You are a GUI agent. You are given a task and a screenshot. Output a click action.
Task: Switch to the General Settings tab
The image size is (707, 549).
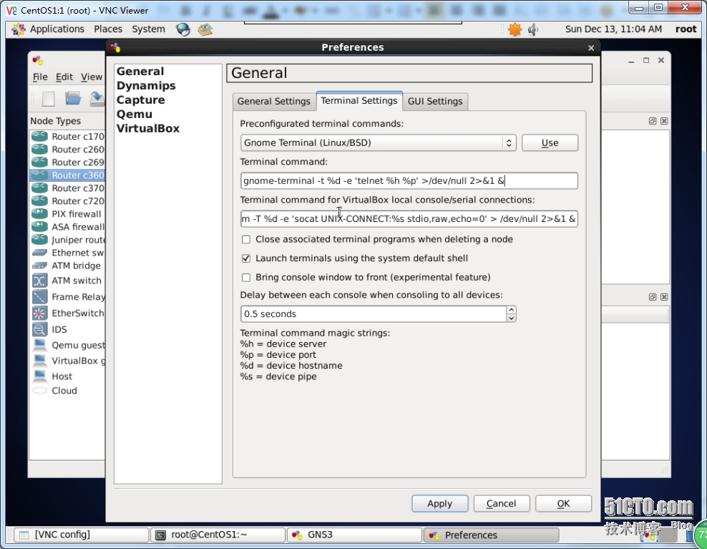pos(273,101)
